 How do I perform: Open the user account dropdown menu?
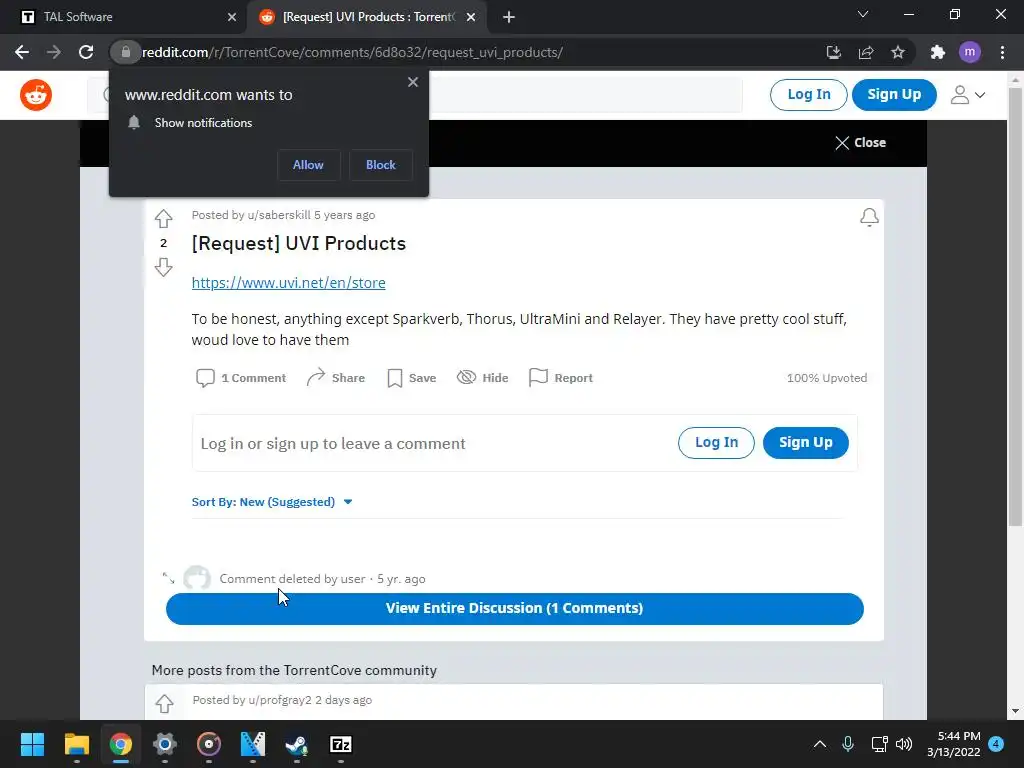pyautogui.click(x=968, y=95)
